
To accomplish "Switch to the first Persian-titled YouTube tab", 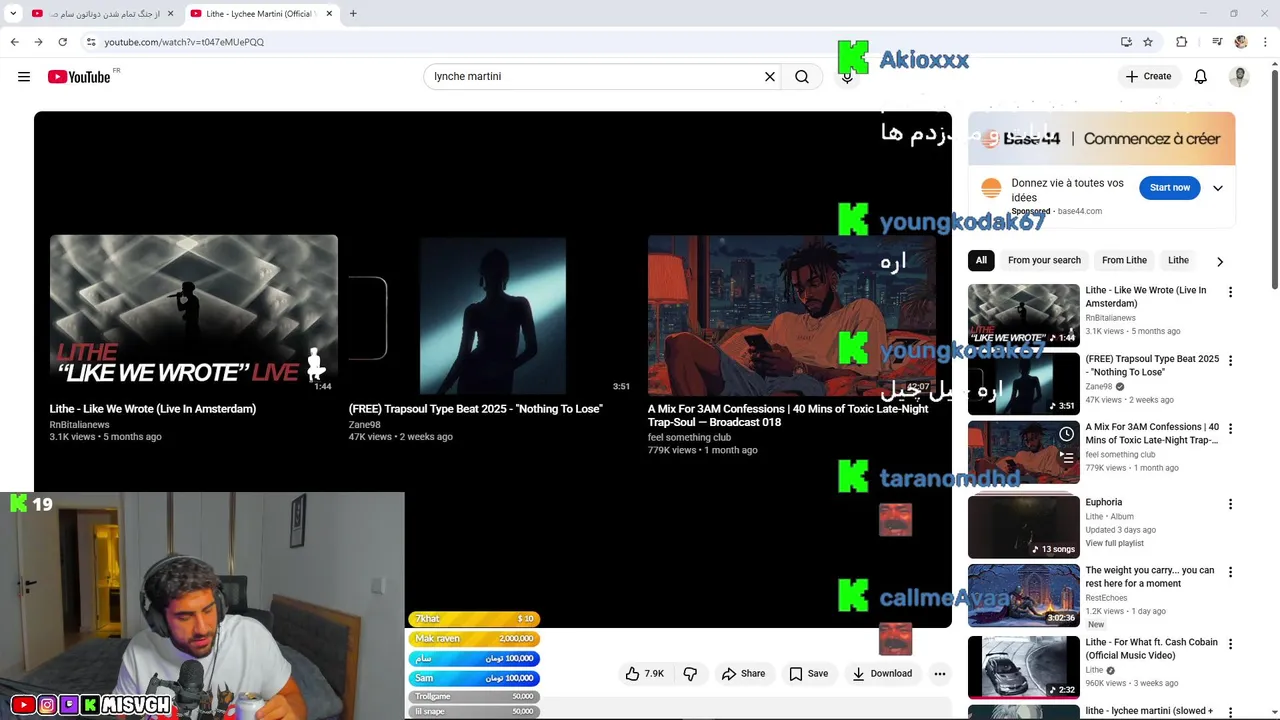I will pos(102,14).
